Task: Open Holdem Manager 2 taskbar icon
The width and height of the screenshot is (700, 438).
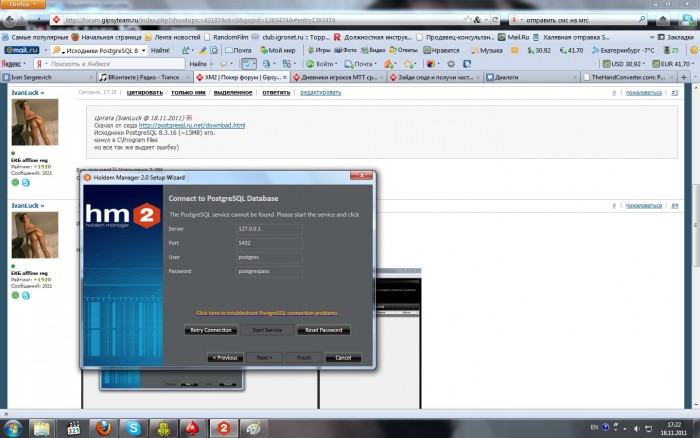Action: coord(223,428)
